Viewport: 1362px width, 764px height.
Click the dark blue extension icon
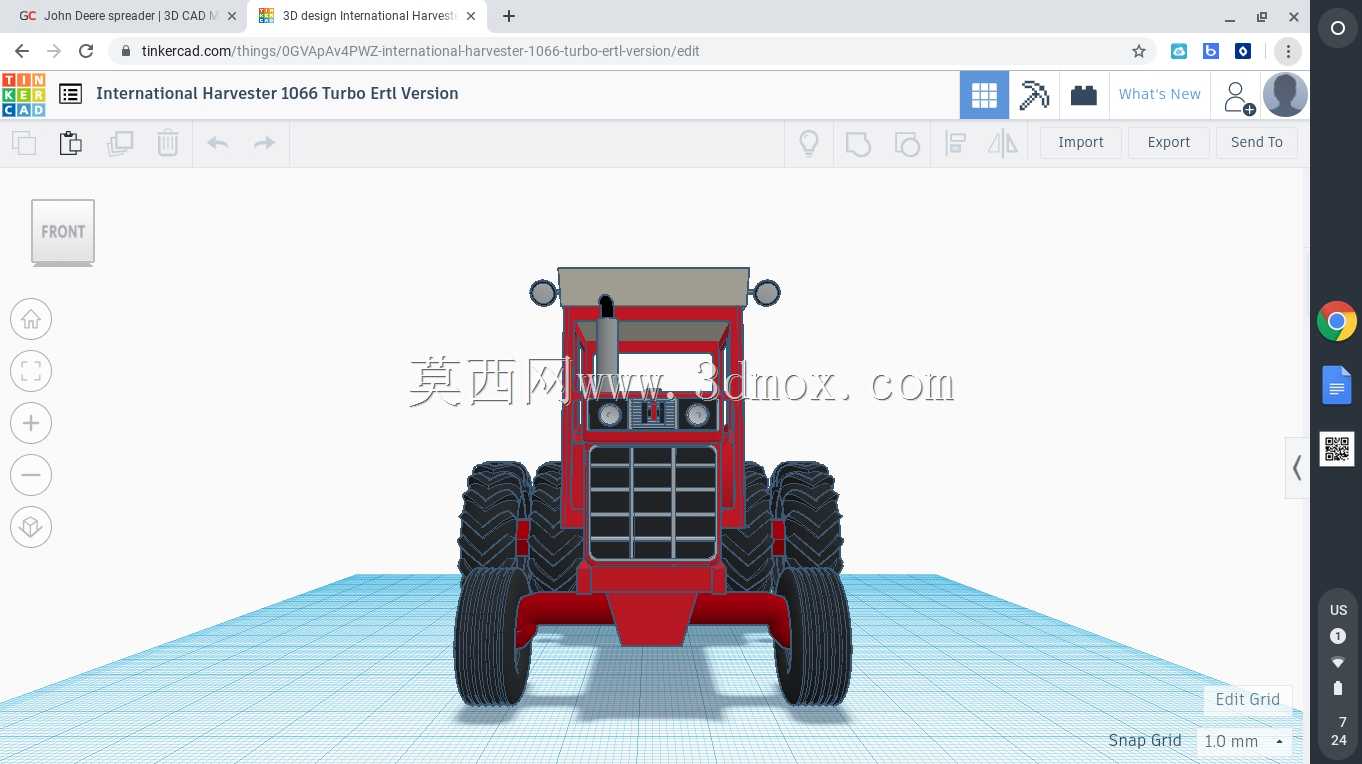pos(1243,51)
